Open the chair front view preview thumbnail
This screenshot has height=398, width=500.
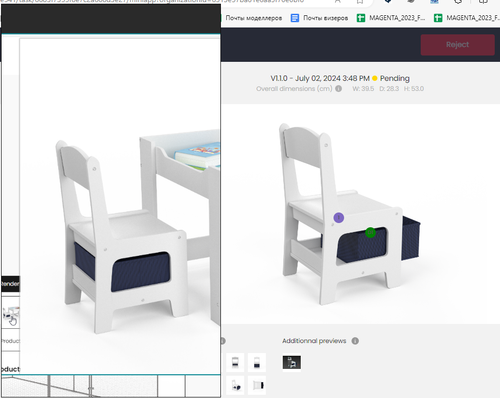[235, 362]
